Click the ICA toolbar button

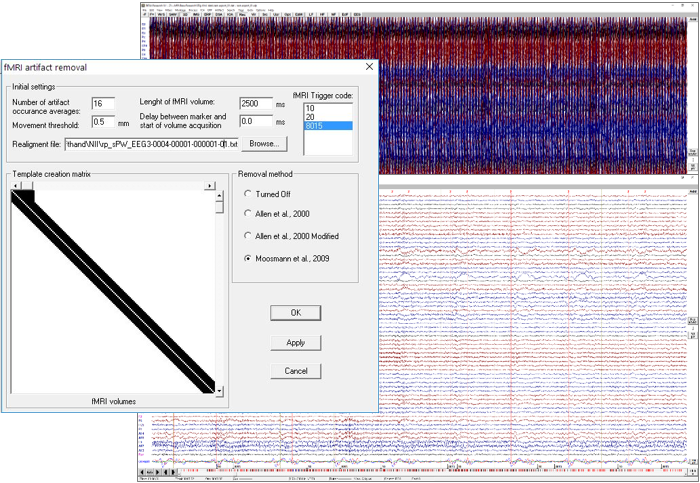tap(229, 14)
